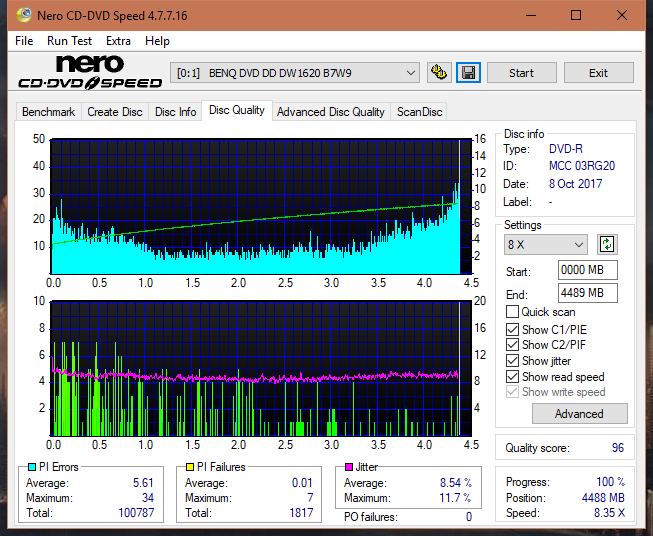653x536 pixels.
Task: Click the End position field 4489 MB
Action: pos(587,293)
